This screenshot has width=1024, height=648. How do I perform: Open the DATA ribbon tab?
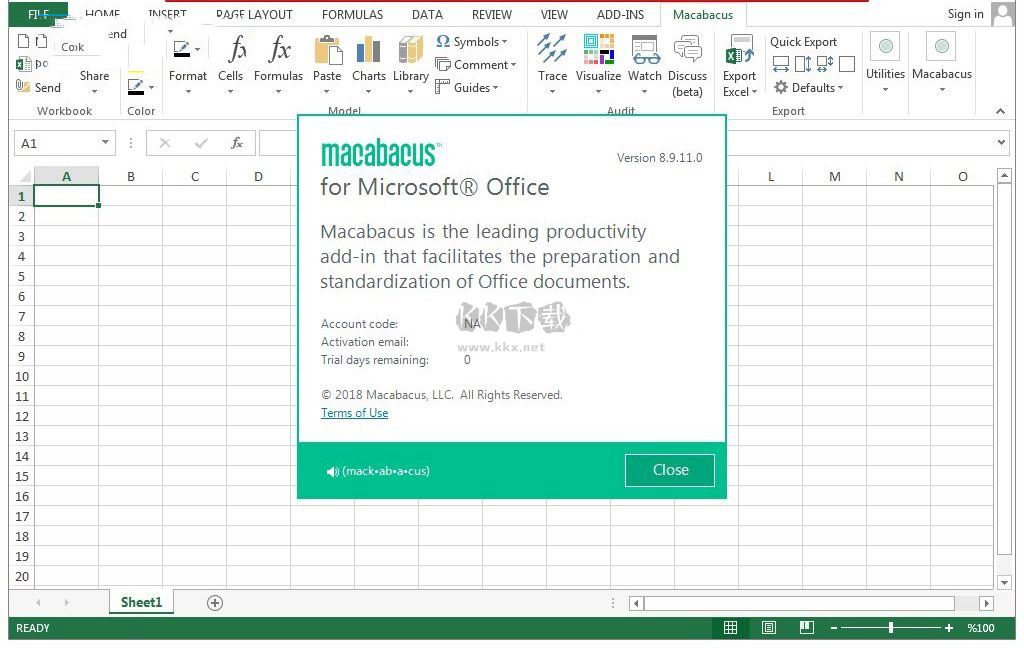pos(427,15)
